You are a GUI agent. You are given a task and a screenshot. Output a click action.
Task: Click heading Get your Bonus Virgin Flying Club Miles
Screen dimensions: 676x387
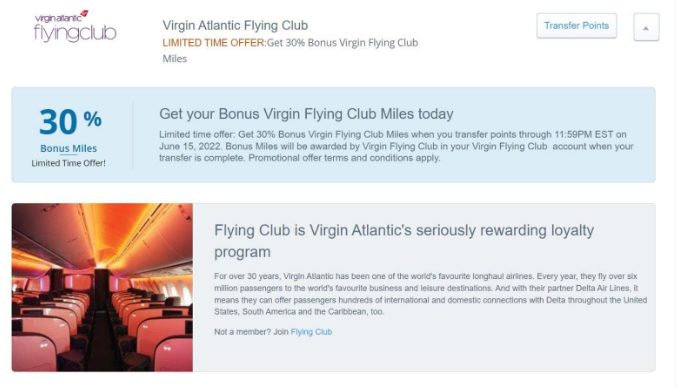coord(306,114)
